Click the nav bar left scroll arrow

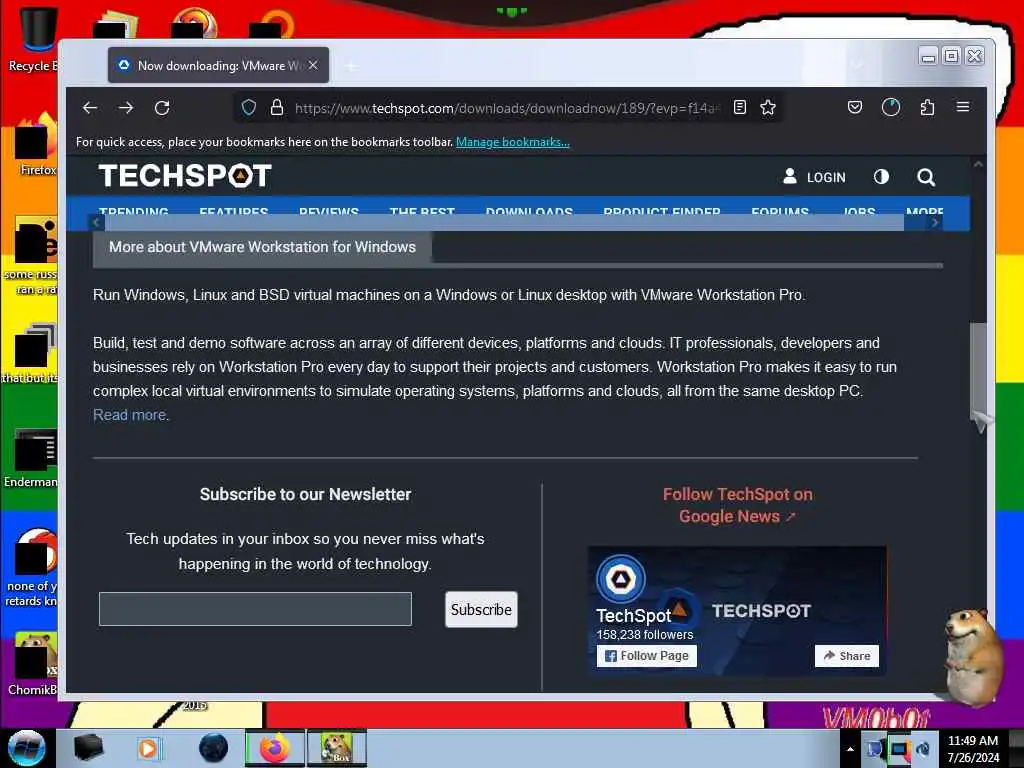[96, 223]
